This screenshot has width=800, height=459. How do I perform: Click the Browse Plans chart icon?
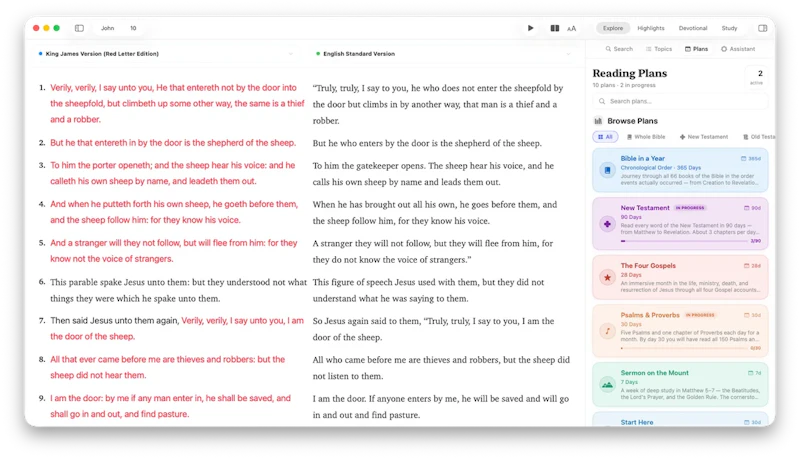(x=598, y=121)
